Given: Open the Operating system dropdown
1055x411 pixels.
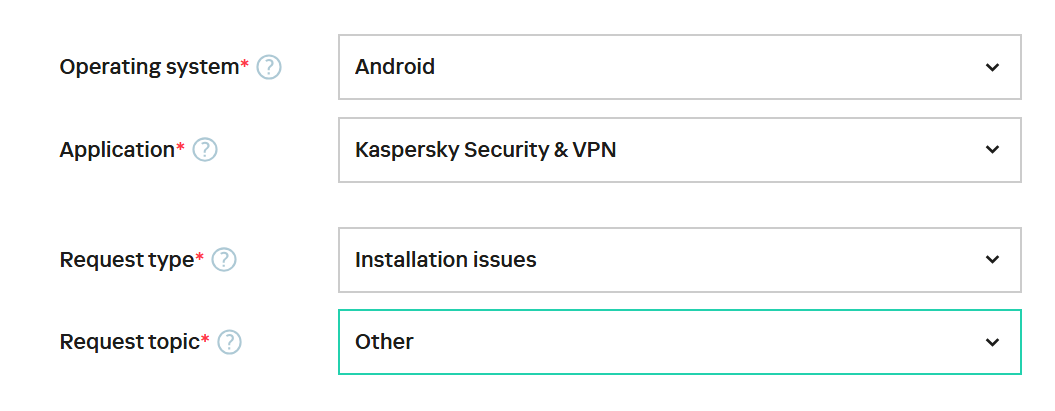Looking at the screenshot, I should coord(679,67).
